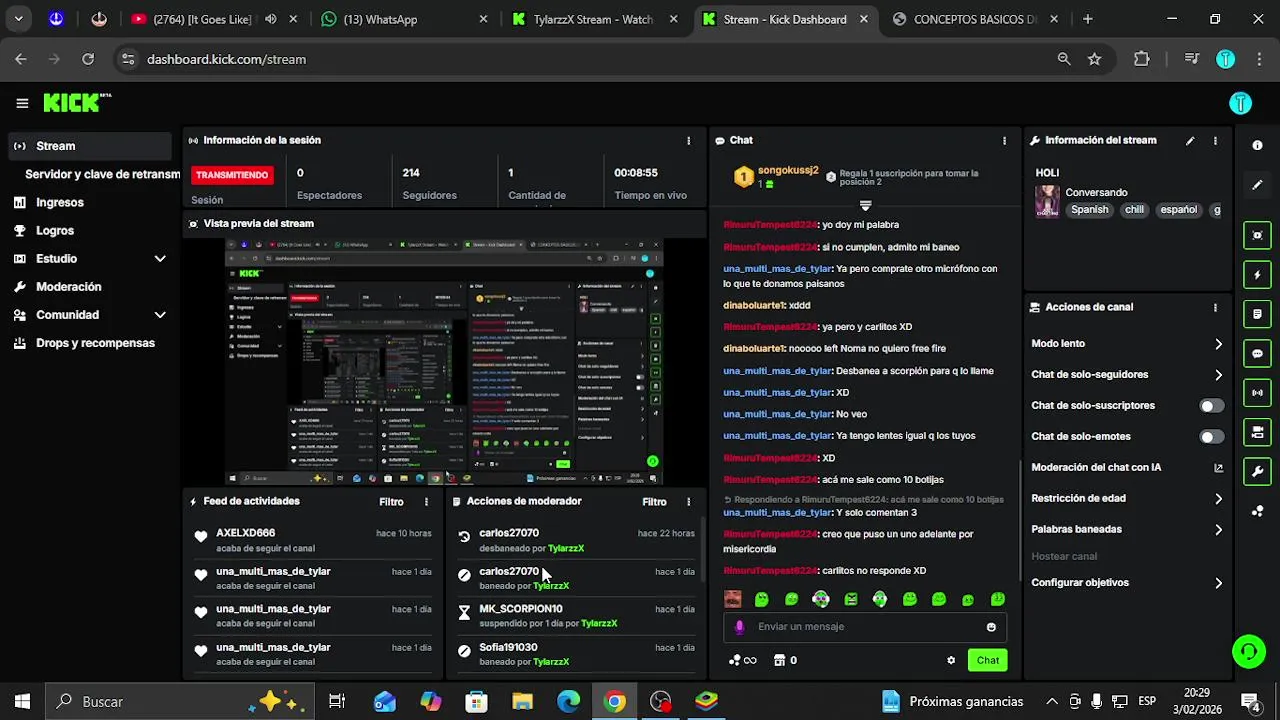1280x720 pixels.
Task: Toggle the document list widget icon
Action: point(1257,314)
